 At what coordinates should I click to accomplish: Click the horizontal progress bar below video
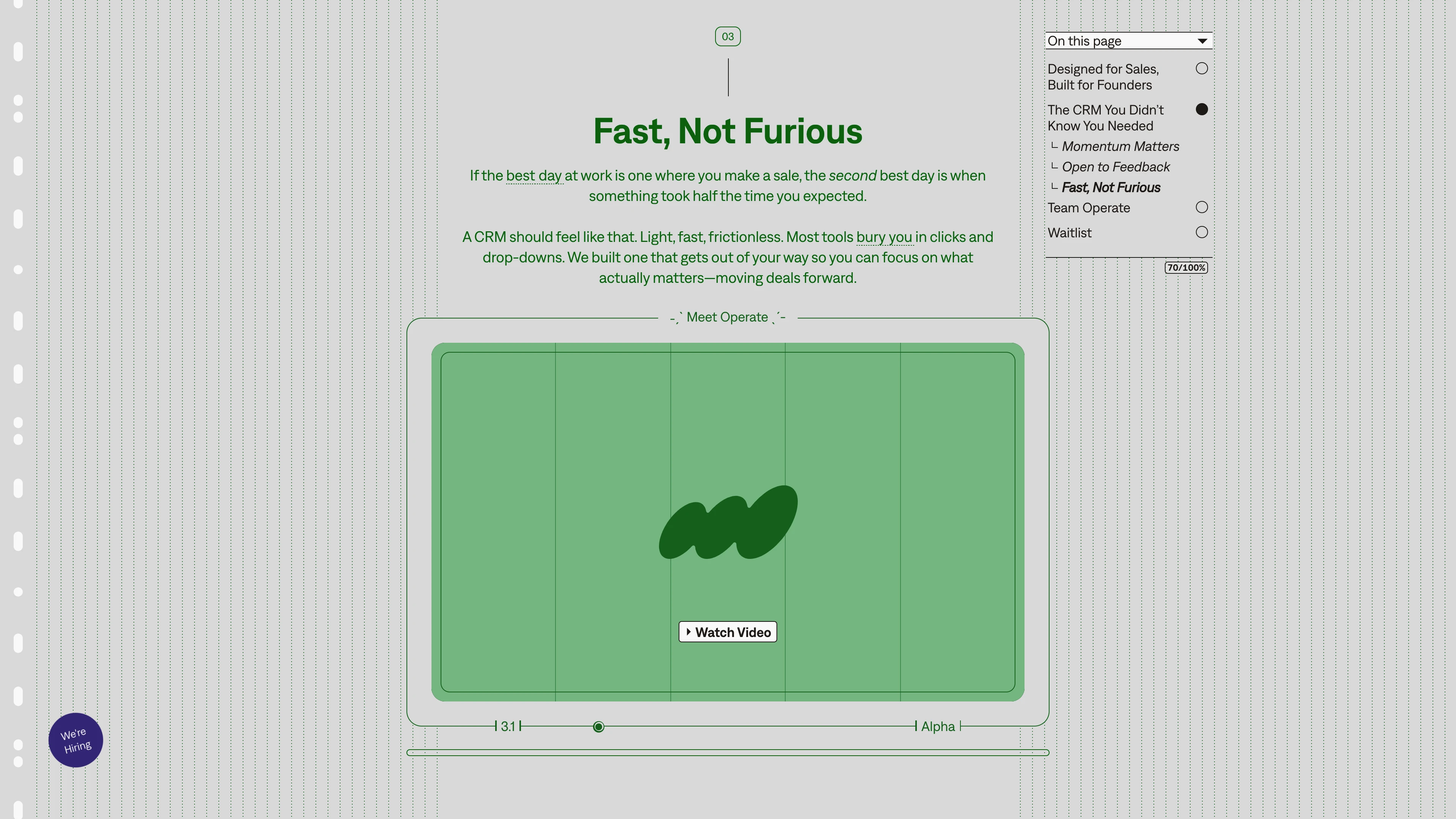tap(728, 752)
